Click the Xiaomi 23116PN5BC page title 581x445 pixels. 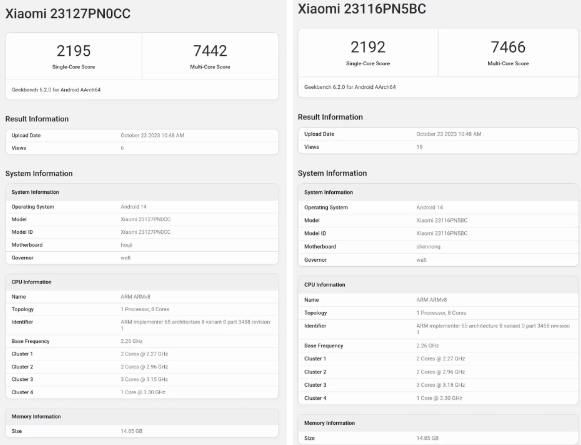[x=362, y=9]
